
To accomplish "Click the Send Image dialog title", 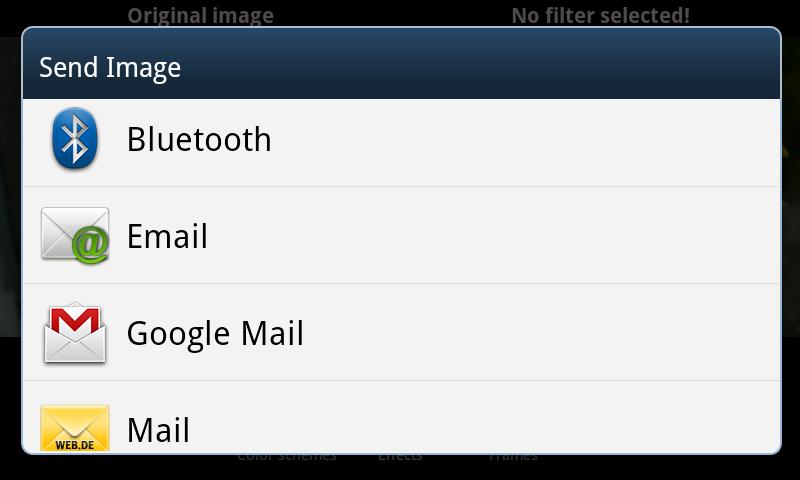I will pos(110,68).
